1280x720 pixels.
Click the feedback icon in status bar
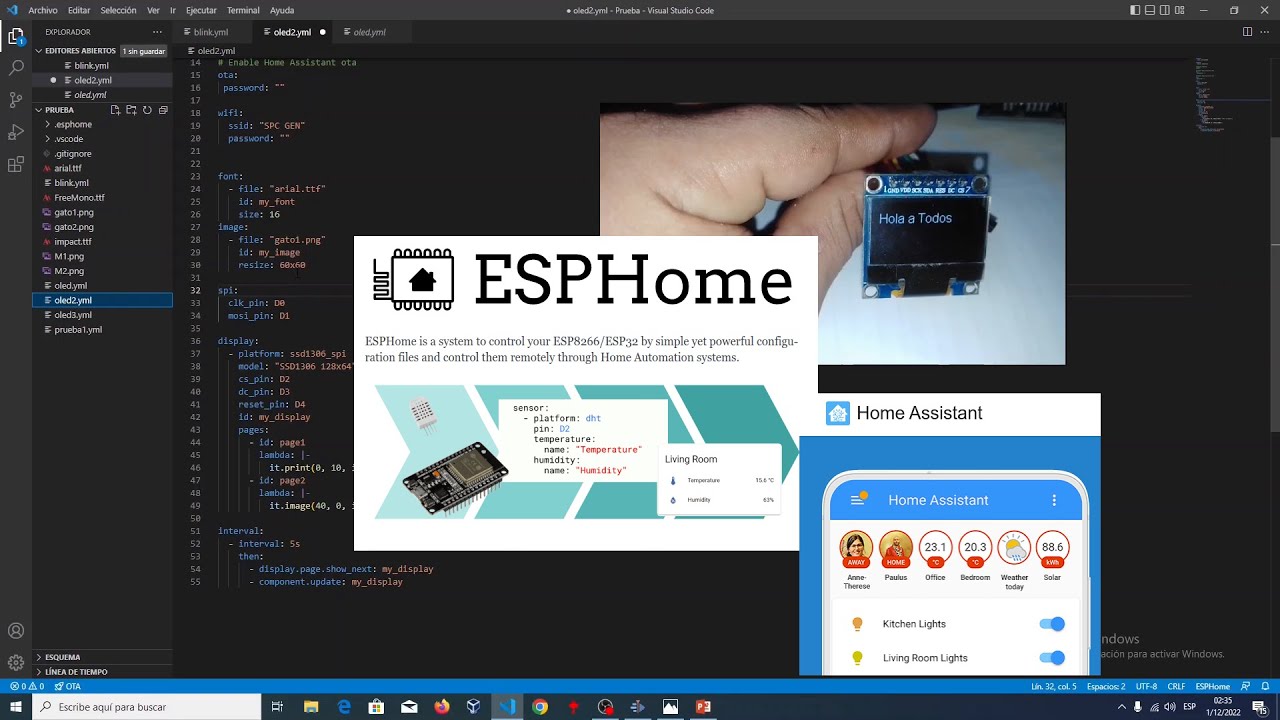(1245, 687)
